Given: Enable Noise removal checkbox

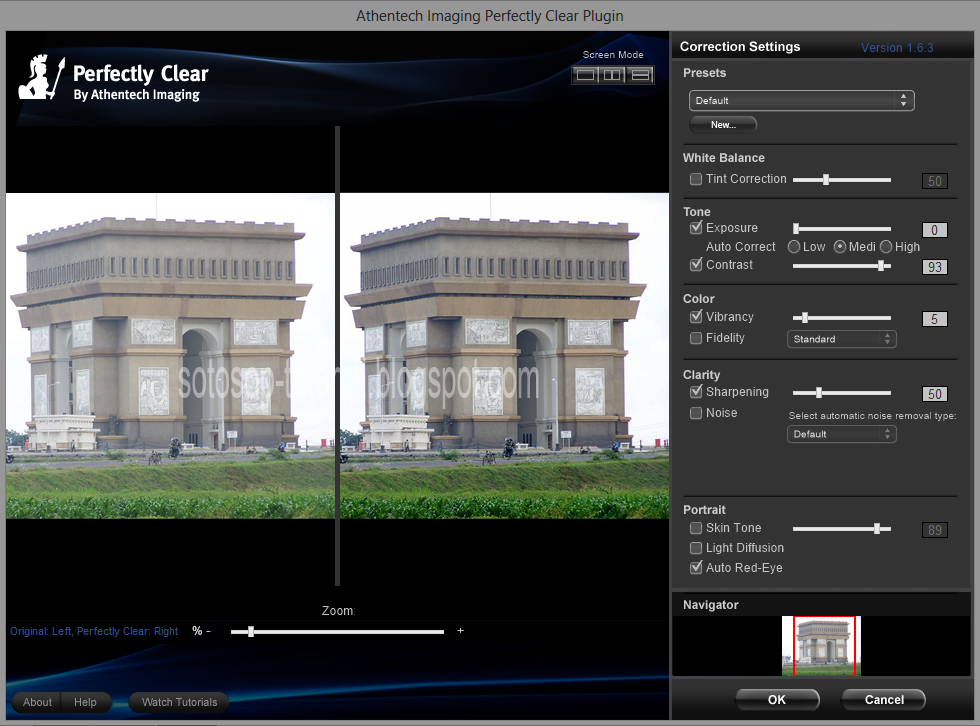Looking at the screenshot, I should point(696,413).
